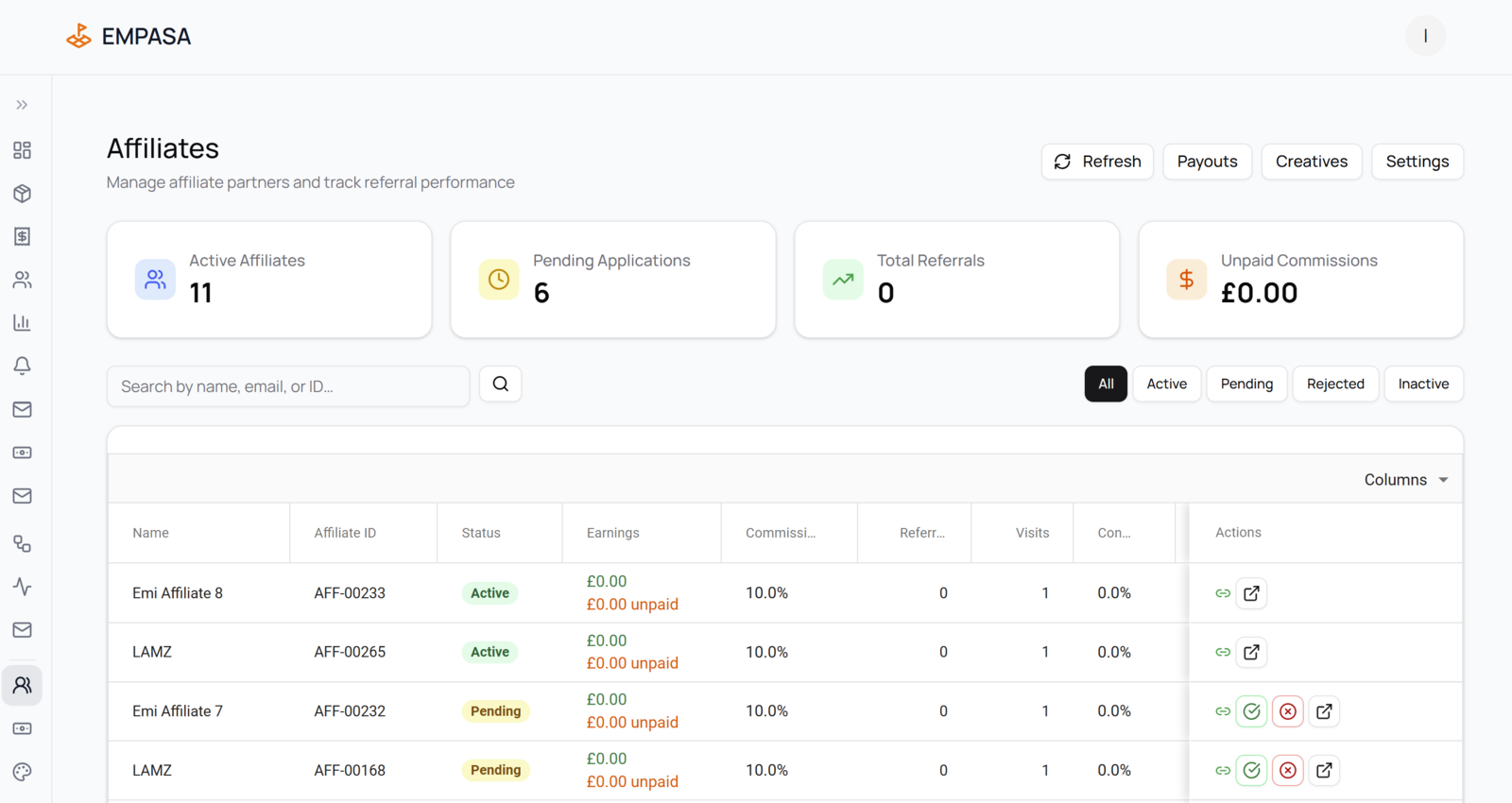The image size is (1512, 803).
Task: Filter by Pending affiliates
Action: pyautogui.click(x=1246, y=384)
